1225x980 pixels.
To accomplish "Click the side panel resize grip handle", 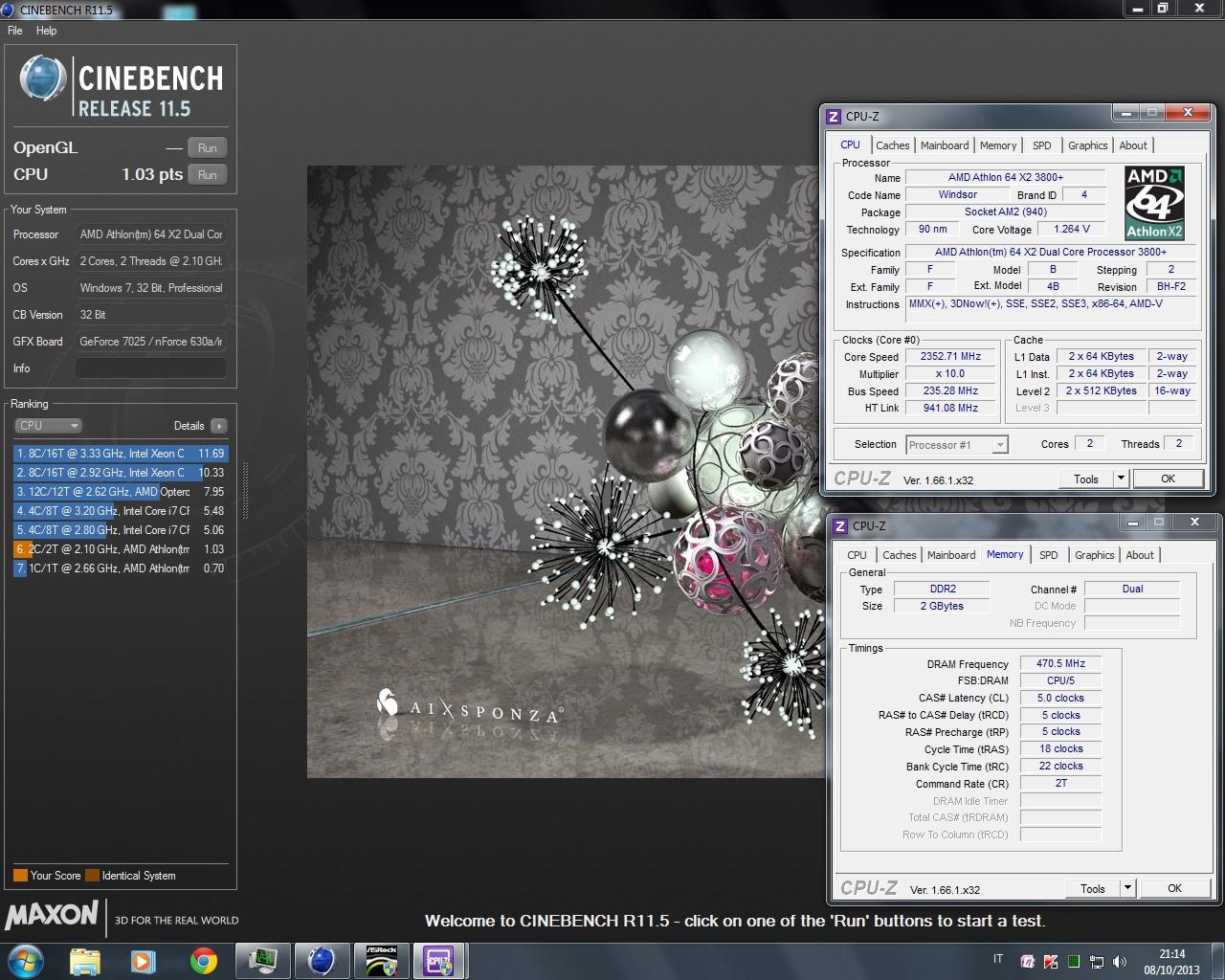I will click(x=246, y=490).
